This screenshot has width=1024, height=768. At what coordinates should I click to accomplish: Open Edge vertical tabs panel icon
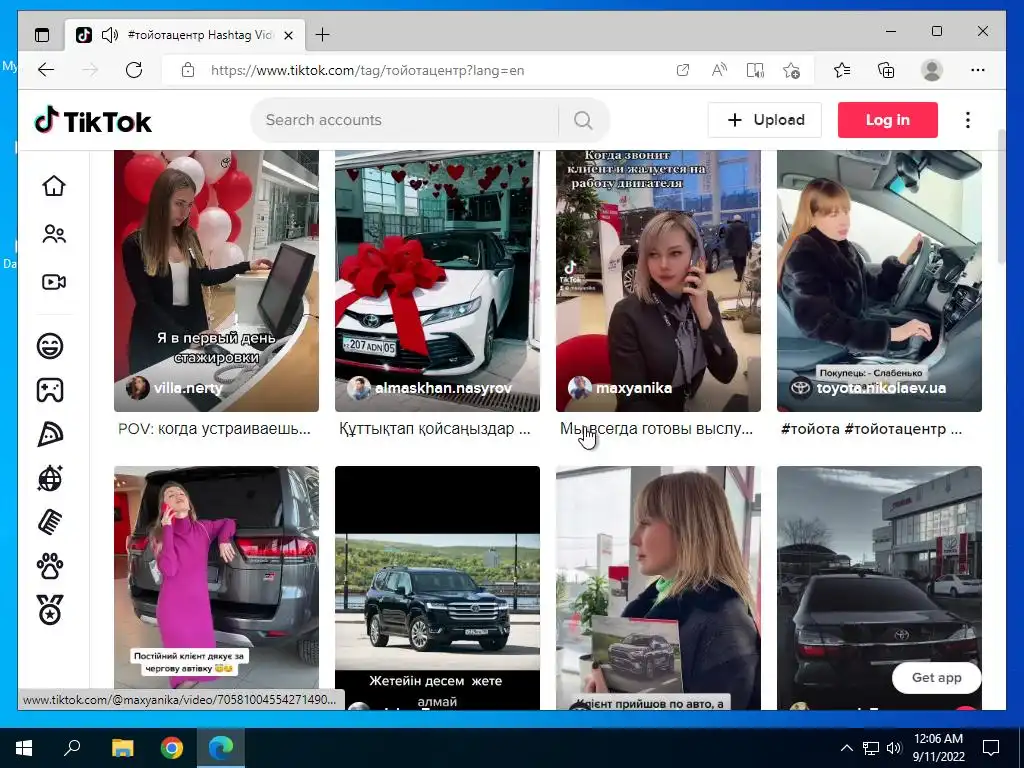pyautogui.click(x=42, y=35)
